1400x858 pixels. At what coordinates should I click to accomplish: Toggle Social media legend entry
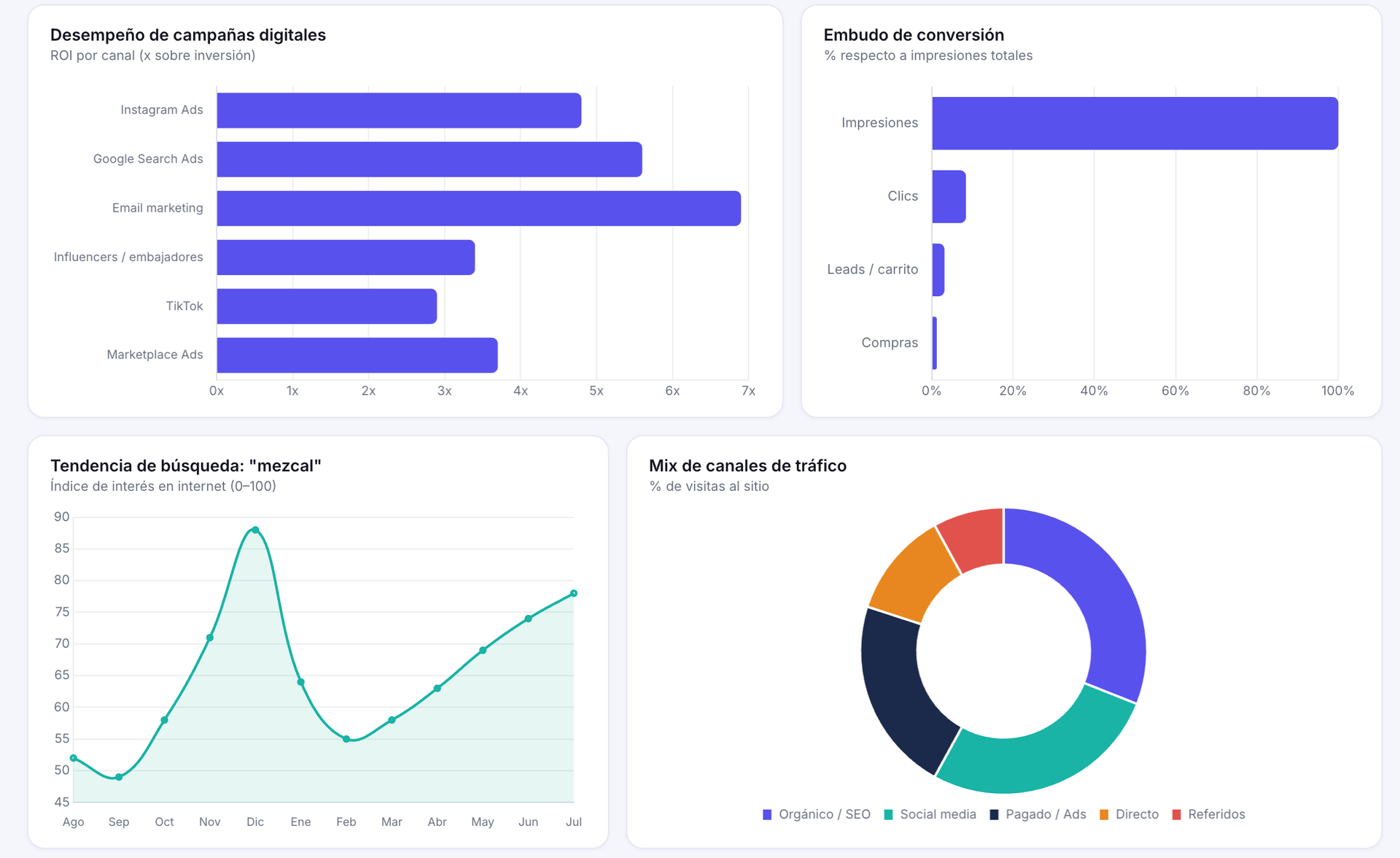pos(930,814)
